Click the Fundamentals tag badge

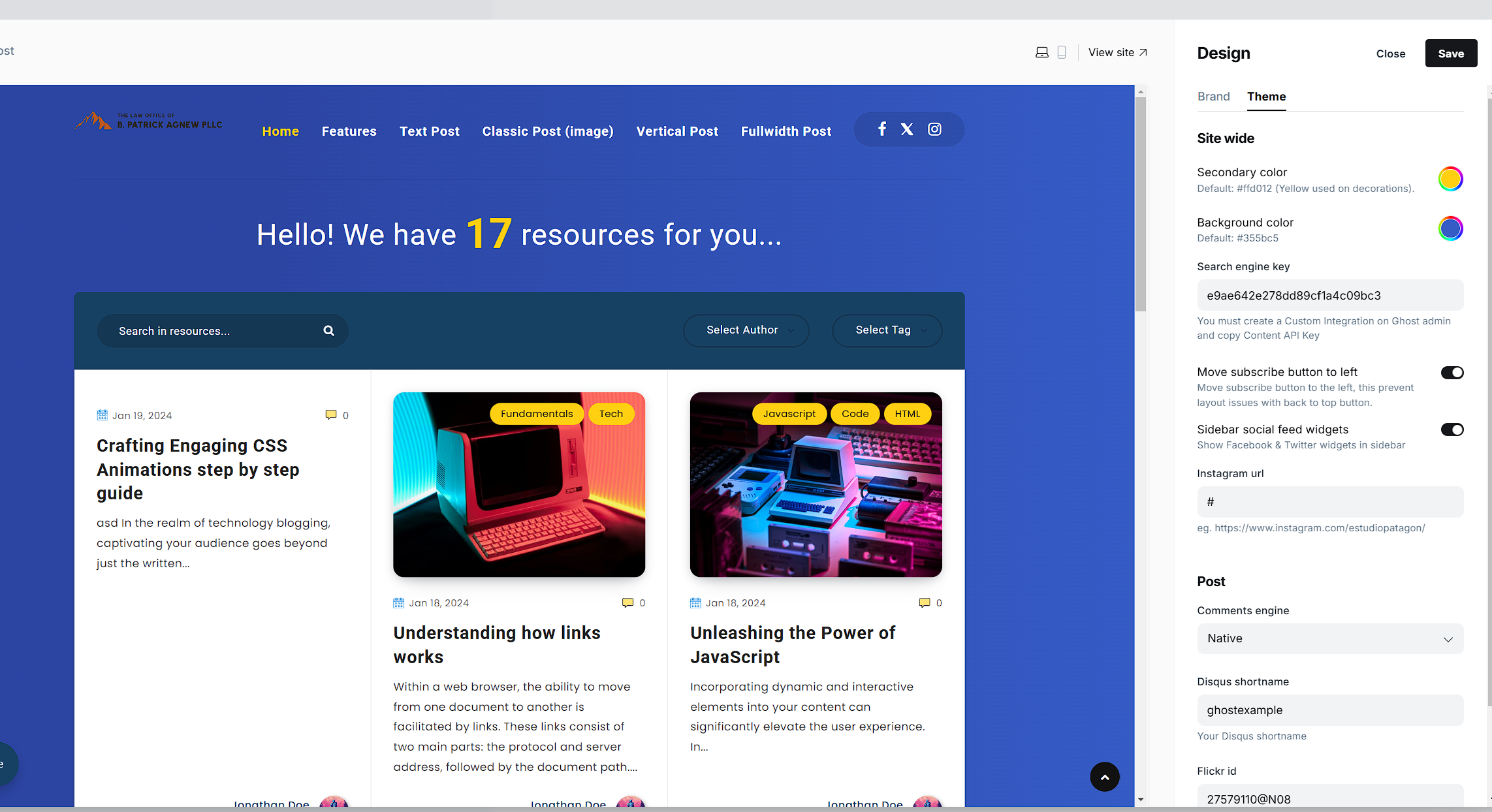537,414
